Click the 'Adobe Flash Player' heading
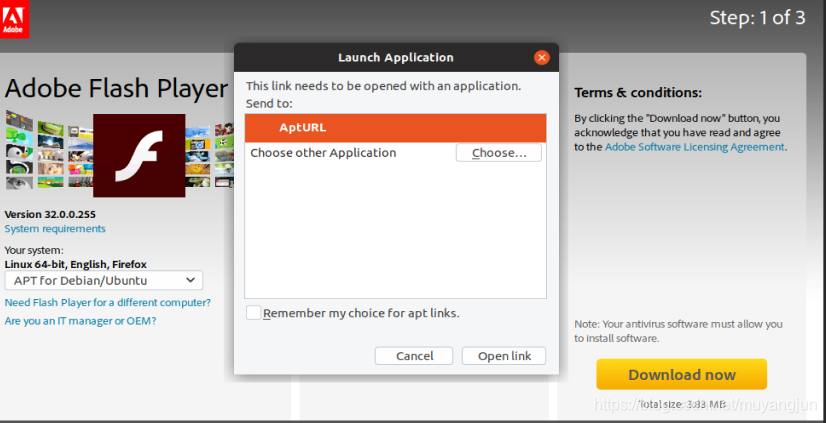This screenshot has height=423, width=826. (116, 88)
